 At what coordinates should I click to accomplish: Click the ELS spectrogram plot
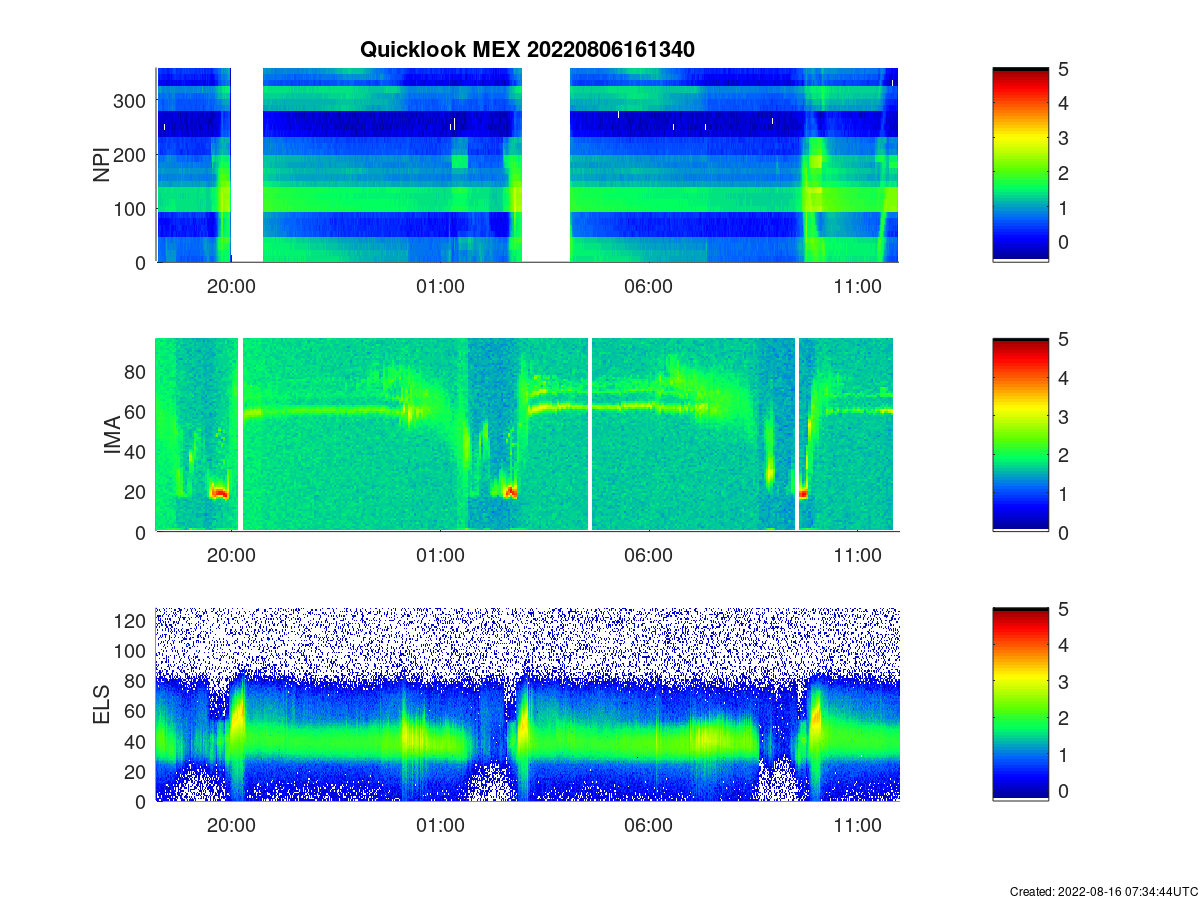(527, 705)
